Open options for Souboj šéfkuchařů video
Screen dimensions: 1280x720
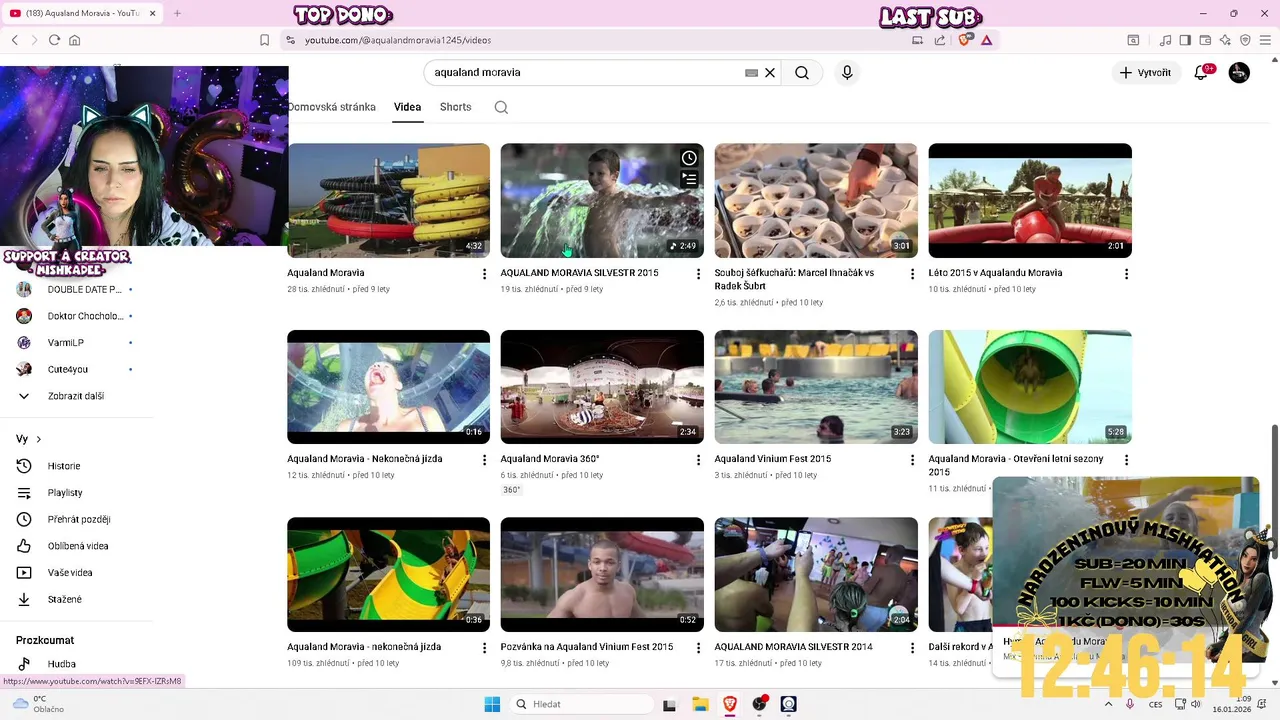click(912, 274)
